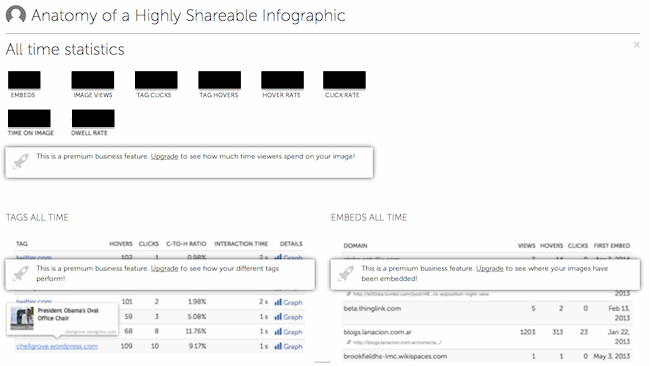Open Upgrade link about tag performance
The image size is (650, 366).
tap(164, 268)
